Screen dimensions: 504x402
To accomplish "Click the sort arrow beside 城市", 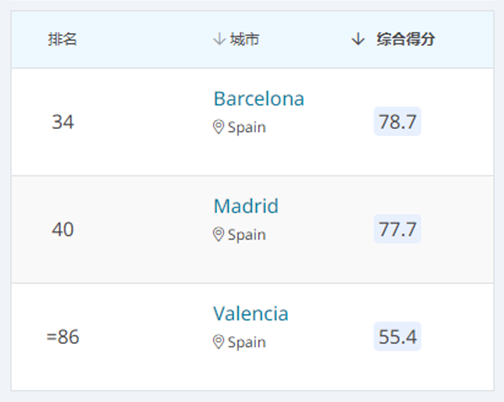I will [219, 39].
